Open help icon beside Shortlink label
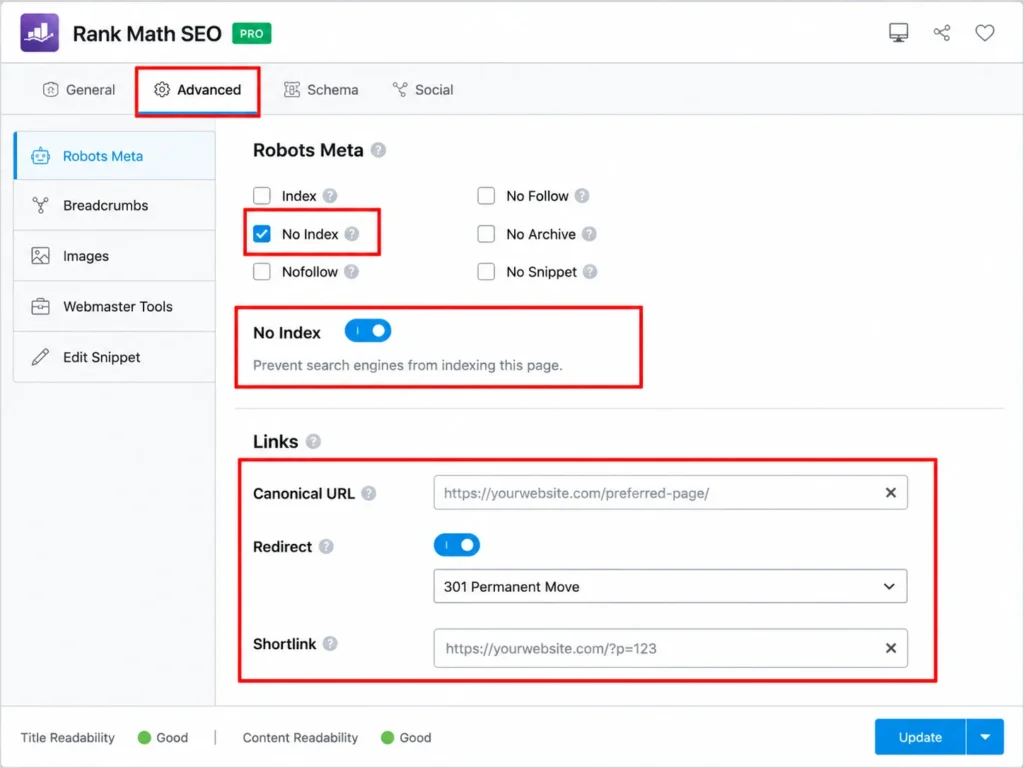1024x768 pixels. coord(330,644)
